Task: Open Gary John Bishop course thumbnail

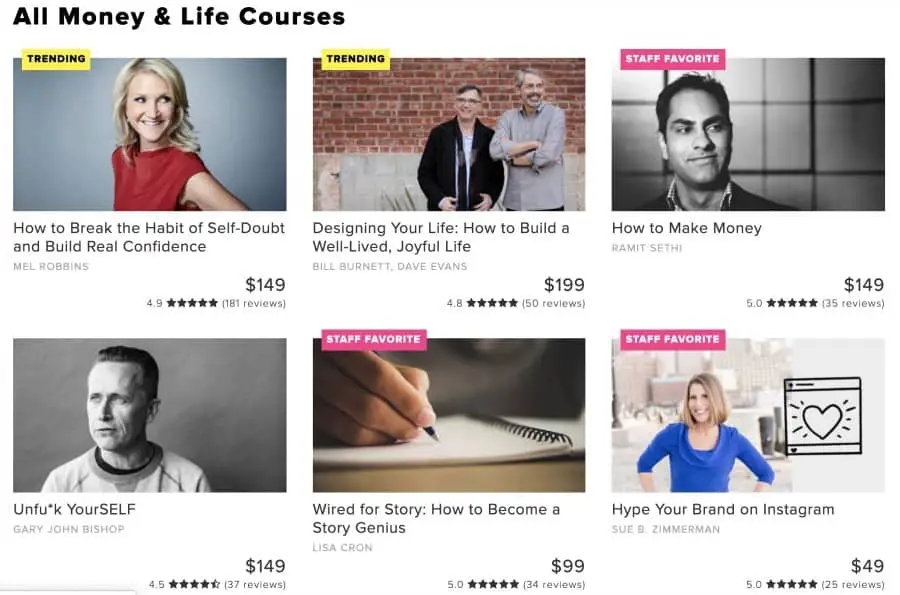Action: point(150,415)
